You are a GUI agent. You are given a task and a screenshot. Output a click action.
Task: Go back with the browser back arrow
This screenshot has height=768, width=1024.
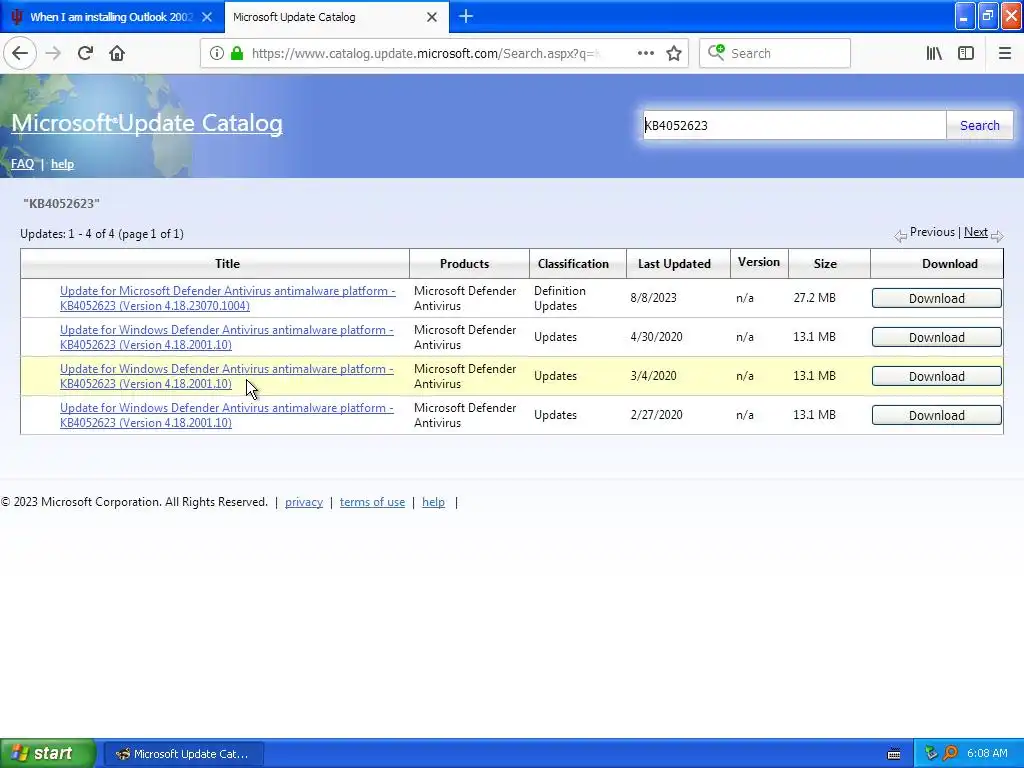(20, 53)
